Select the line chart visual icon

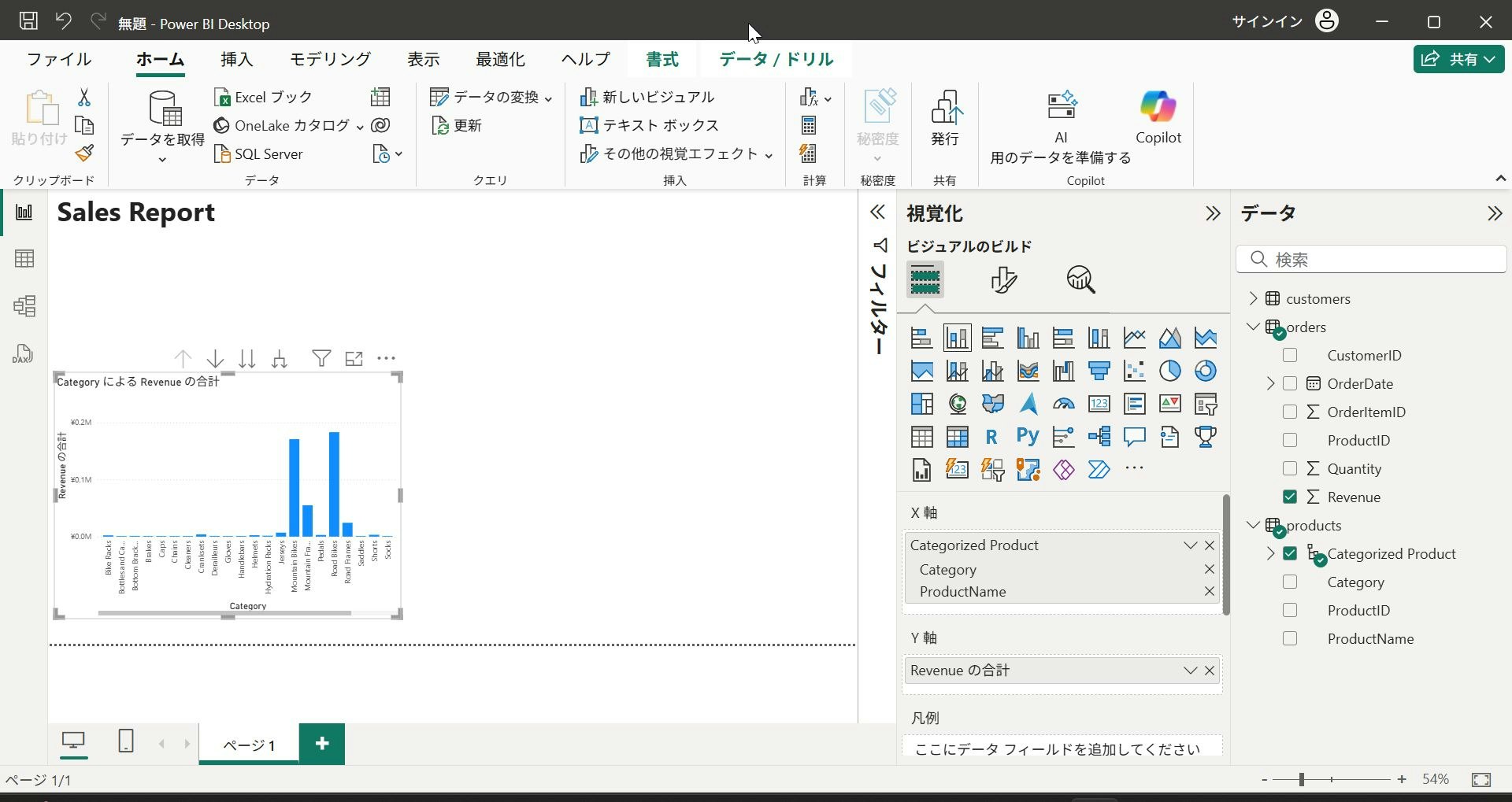coord(1134,338)
